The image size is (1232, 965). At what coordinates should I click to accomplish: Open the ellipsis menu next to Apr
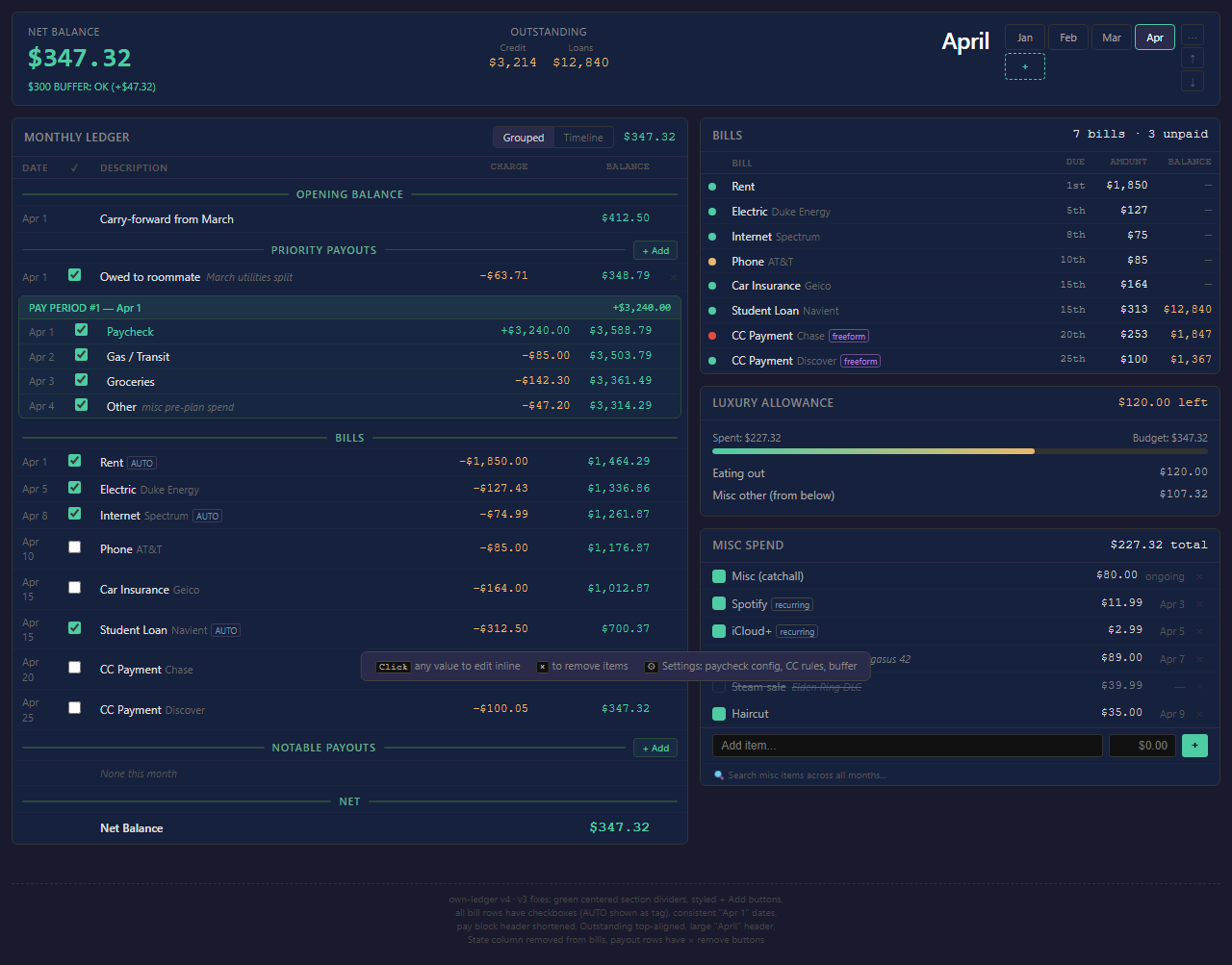1193,37
